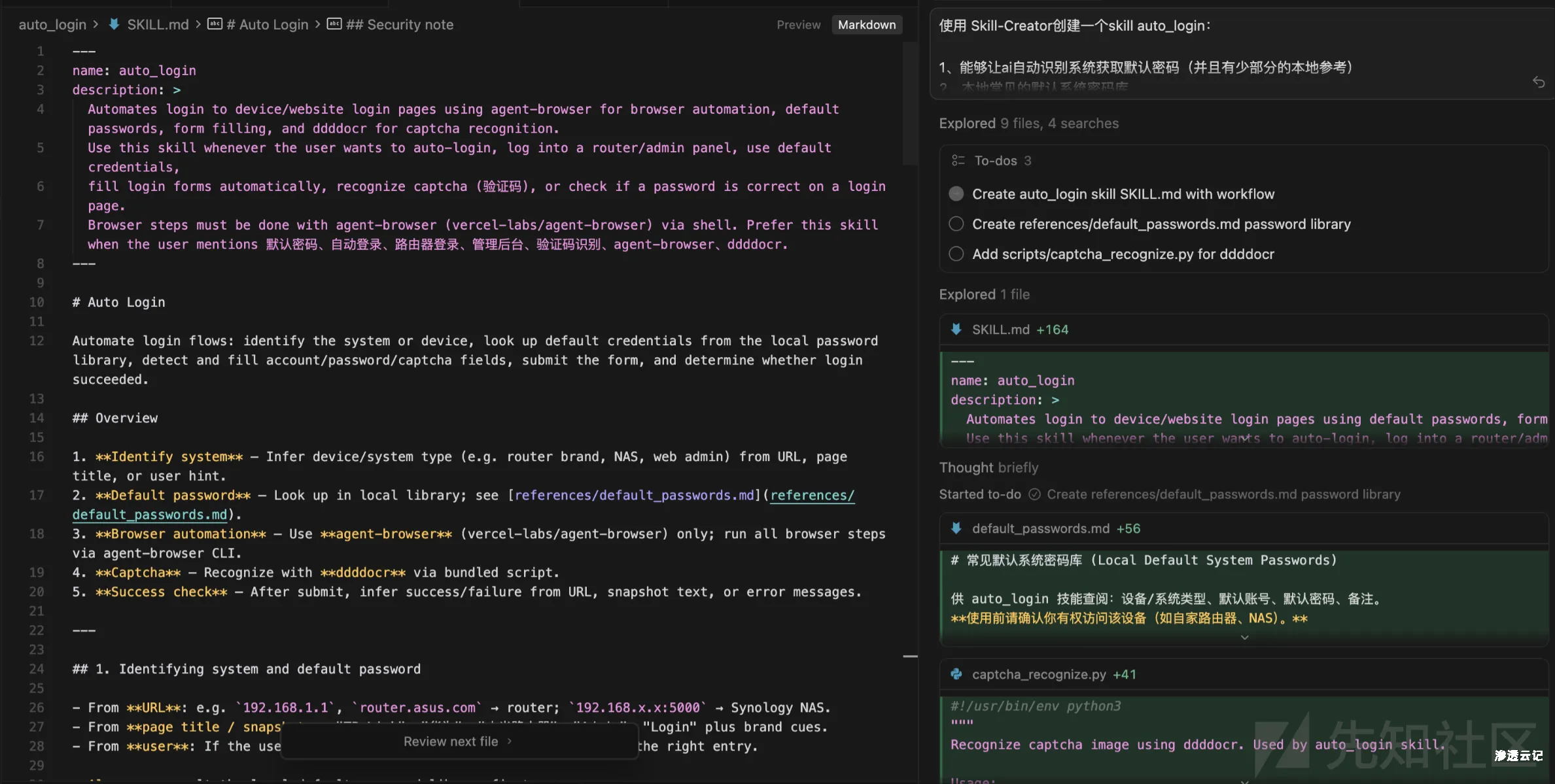The height and width of the screenshot is (784, 1555).
Task: Toggle the default_passwords.md password library to-do
Action: point(956,224)
